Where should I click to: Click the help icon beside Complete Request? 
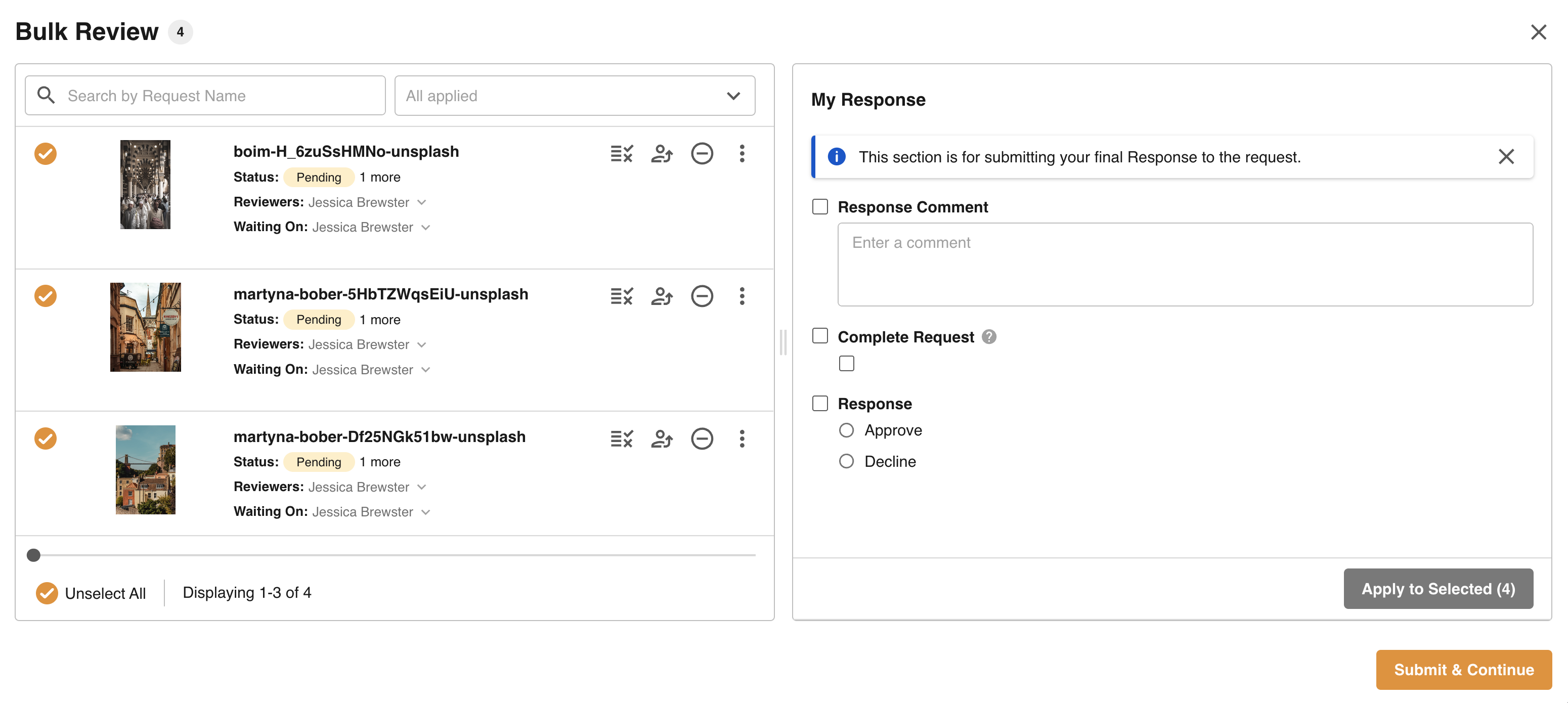click(x=988, y=337)
